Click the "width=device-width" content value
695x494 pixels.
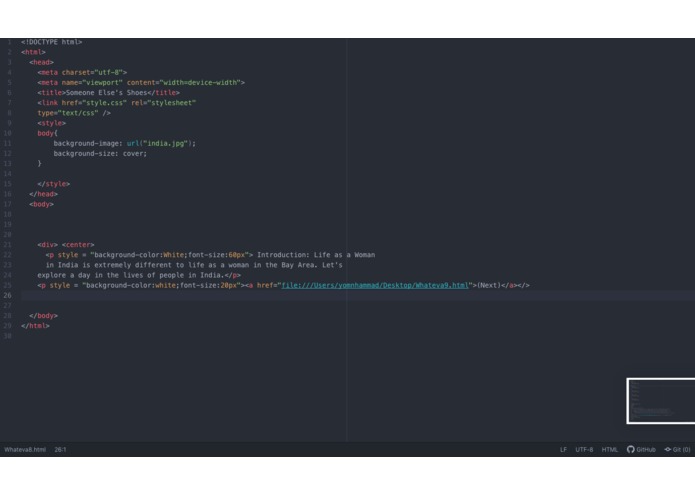point(200,82)
